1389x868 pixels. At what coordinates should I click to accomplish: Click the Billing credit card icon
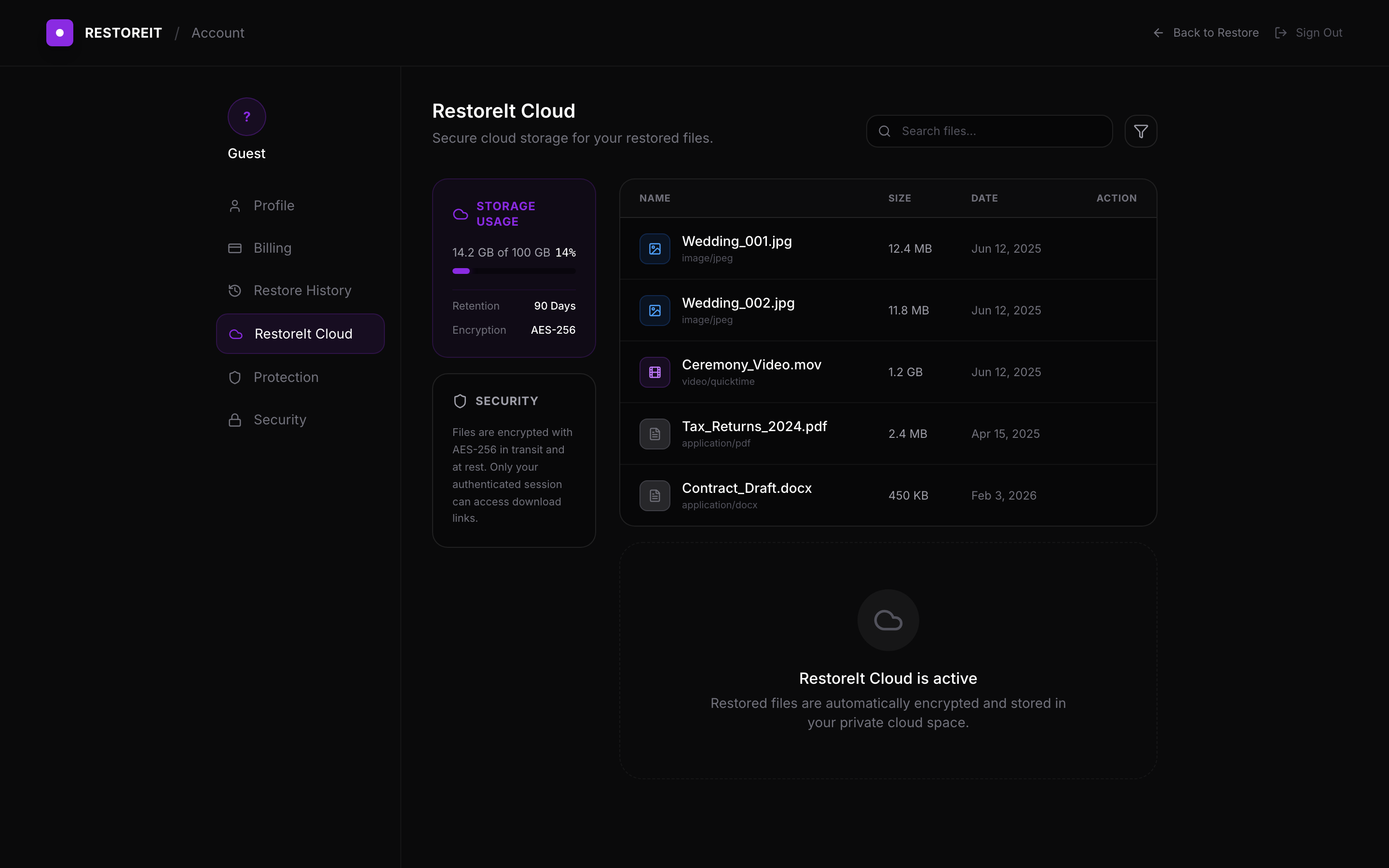[235, 248]
